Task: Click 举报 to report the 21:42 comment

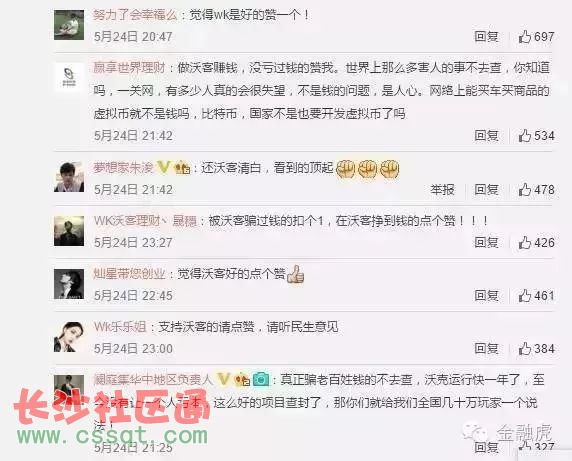Action: (442, 190)
